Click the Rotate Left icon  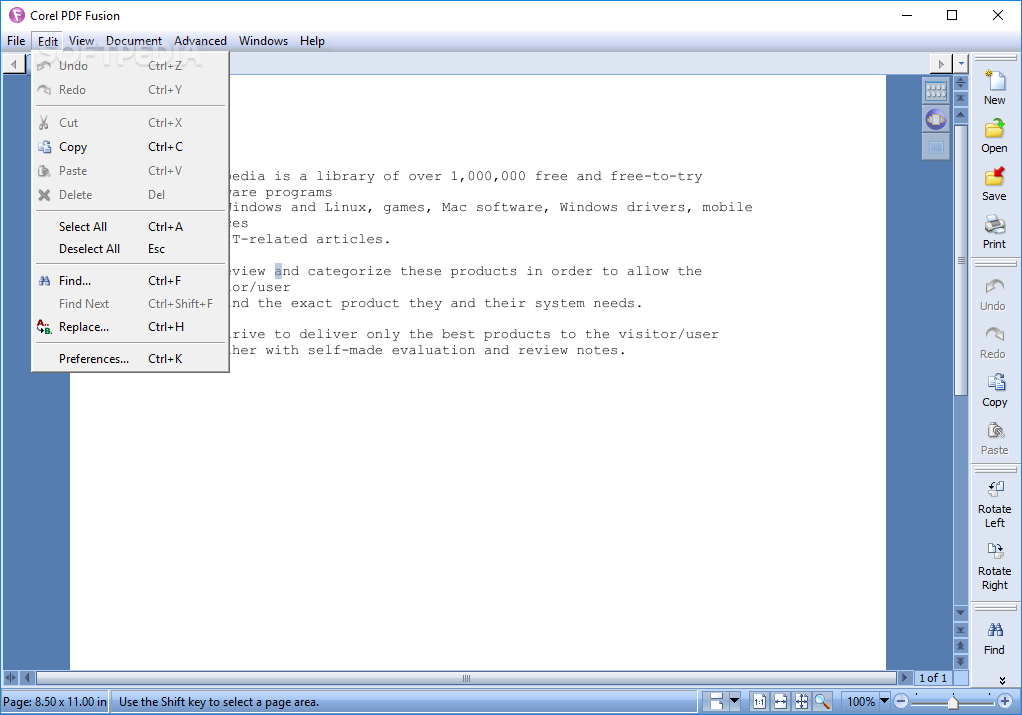click(x=995, y=489)
